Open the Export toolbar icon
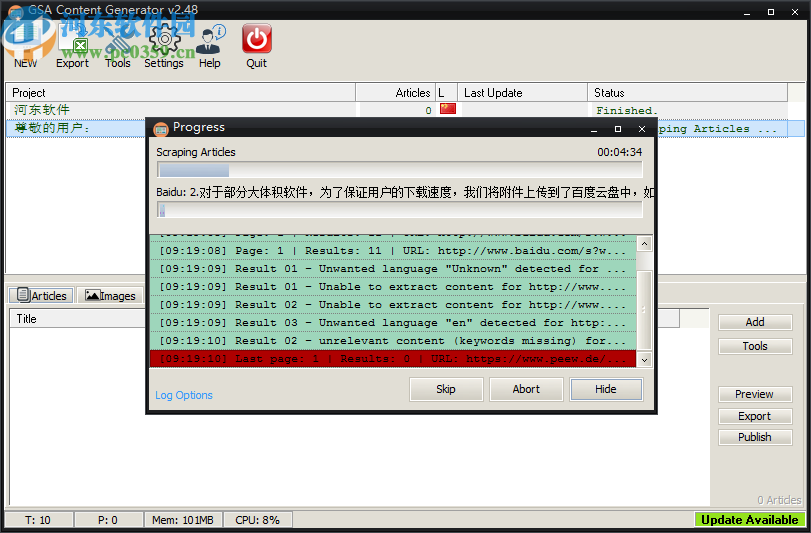Viewport: 811px width, 533px height. [x=72, y=47]
